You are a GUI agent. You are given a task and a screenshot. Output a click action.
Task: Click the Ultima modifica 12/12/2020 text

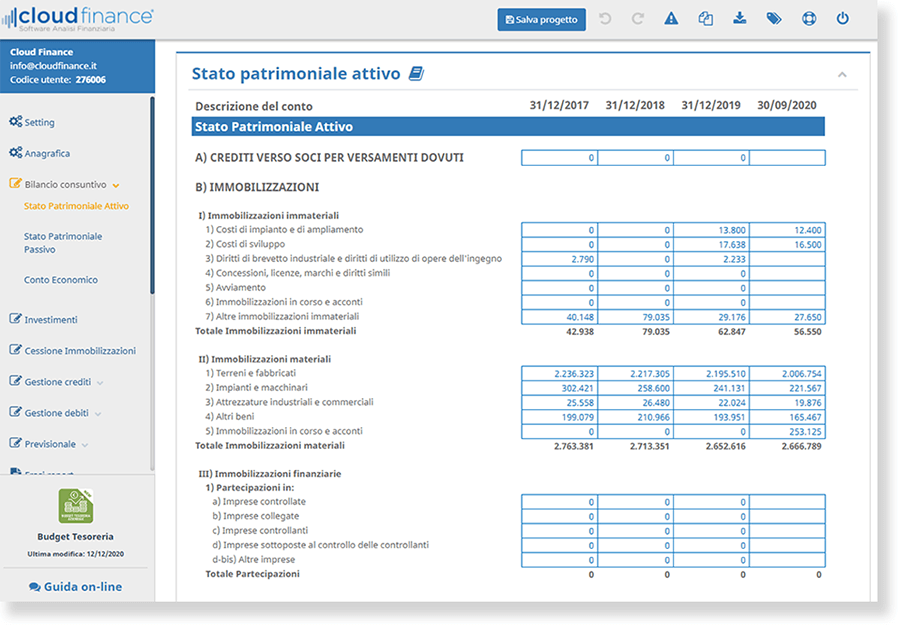click(x=76, y=554)
